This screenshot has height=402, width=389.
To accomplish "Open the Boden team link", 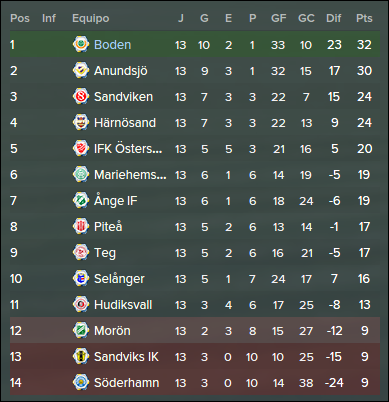I will point(113,45).
